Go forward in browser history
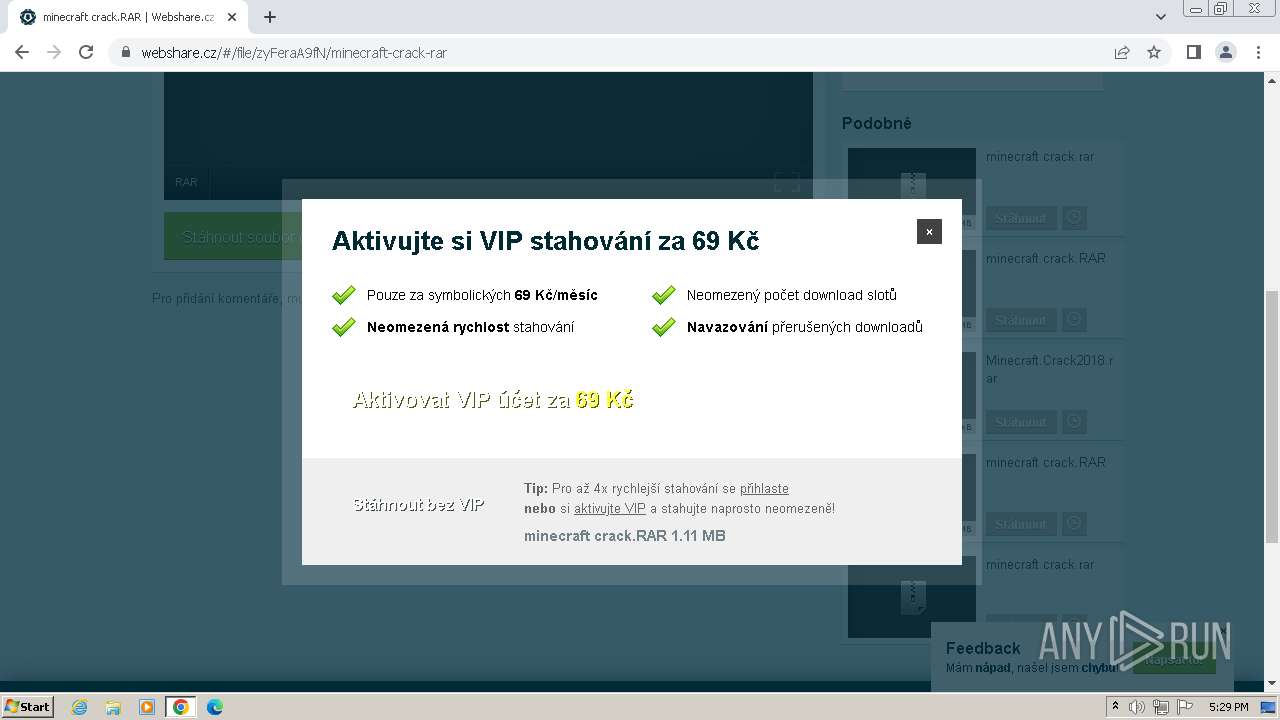This screenshot has height=720, width=1280. pos(54,52)
